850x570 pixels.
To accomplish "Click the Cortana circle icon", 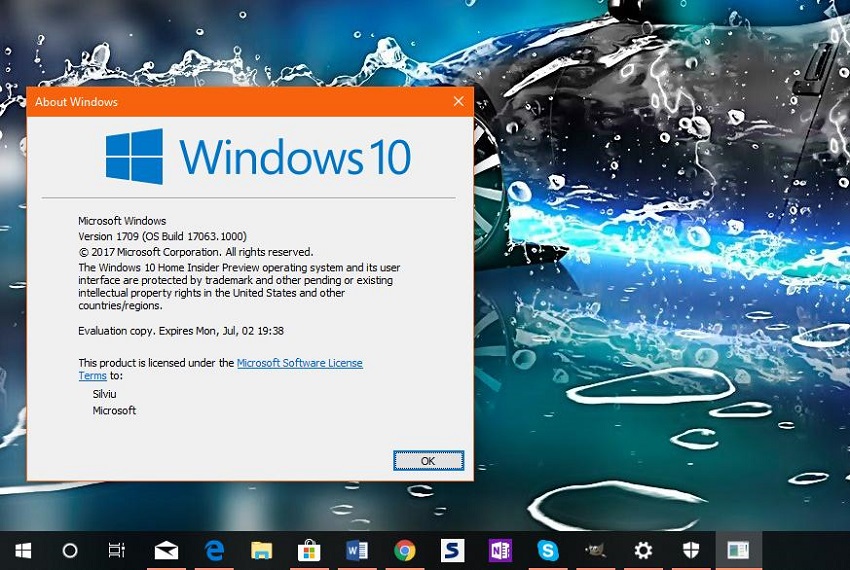I will pos(70,550).
